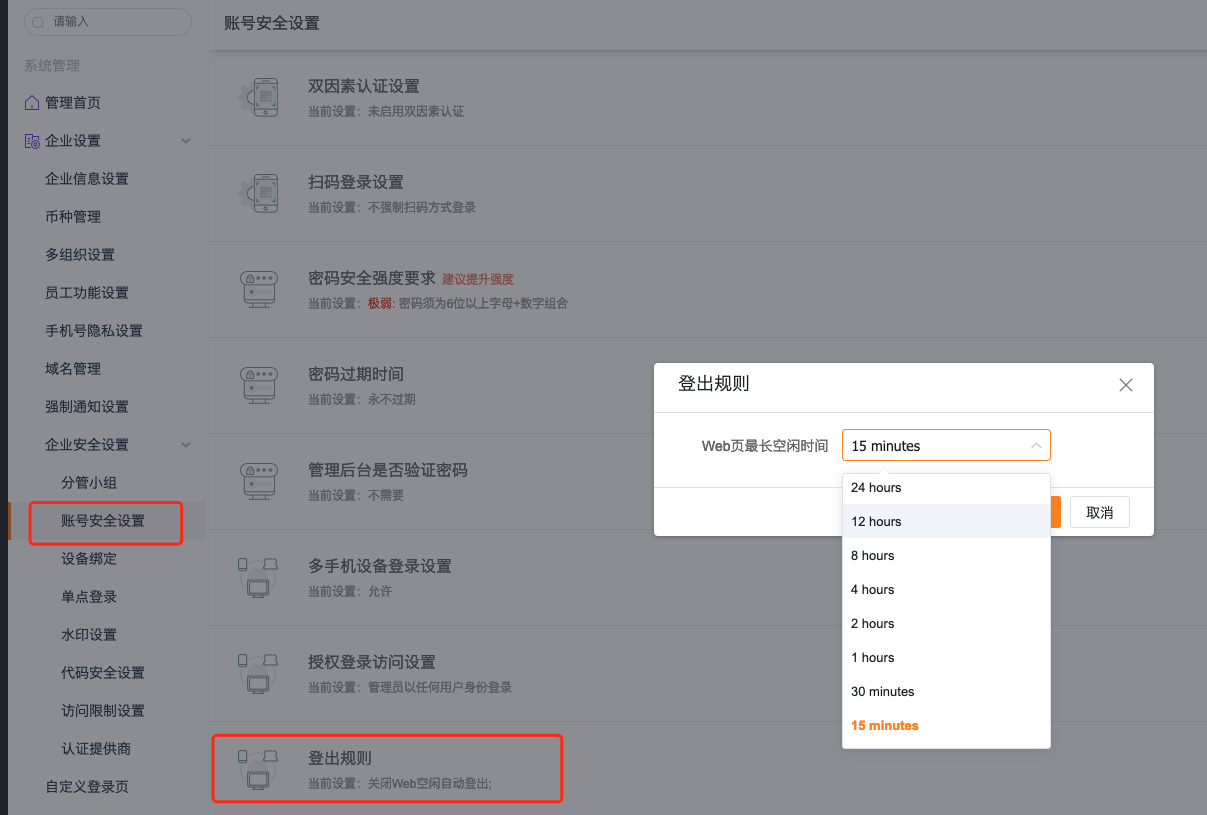
Task: Choose the 30 minutes idle time option
Action: (x=883, y=691)
